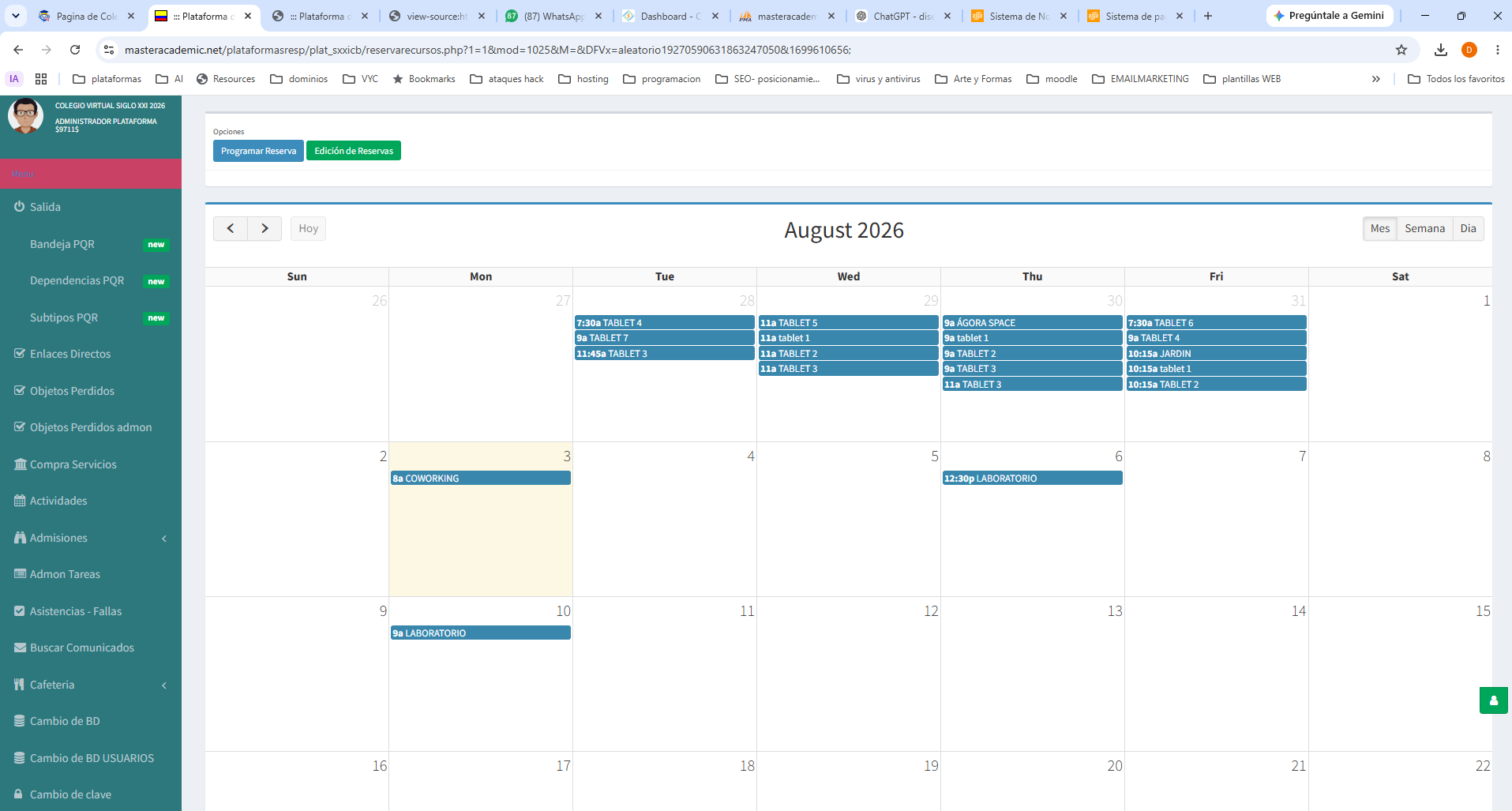Show more bookmarks with the overflow chevron
1512x811 pixels.
(x=1376, y=79)
